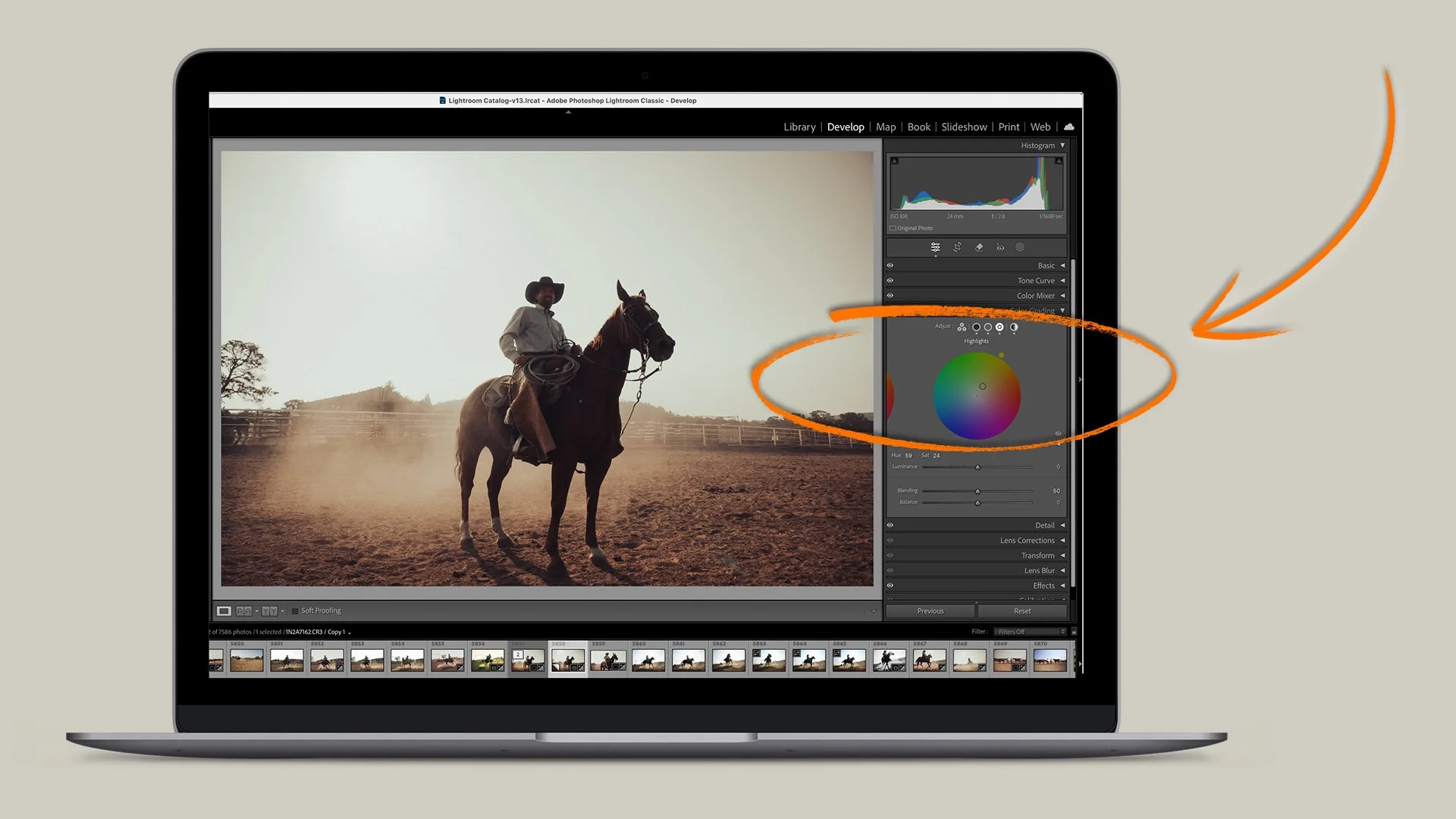Open the Filters Off dropdown

coord(1030,632)
